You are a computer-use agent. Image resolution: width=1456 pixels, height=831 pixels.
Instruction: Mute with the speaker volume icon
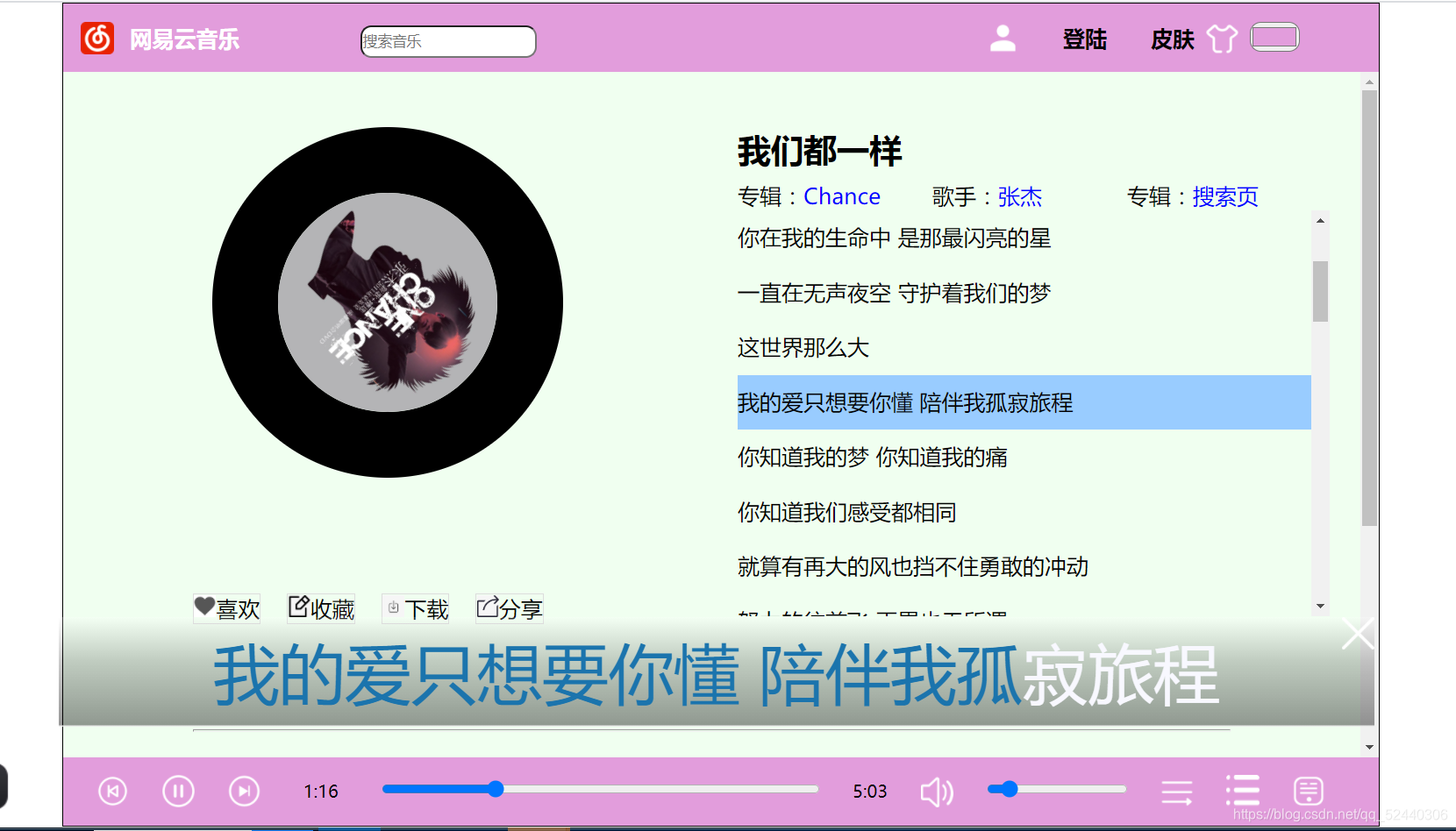point(938,792)
